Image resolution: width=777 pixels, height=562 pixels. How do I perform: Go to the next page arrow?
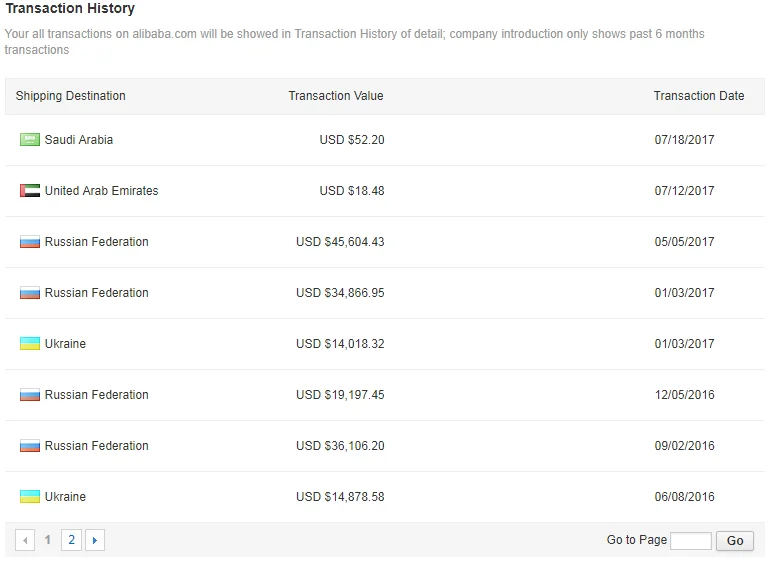coord(95,541)
